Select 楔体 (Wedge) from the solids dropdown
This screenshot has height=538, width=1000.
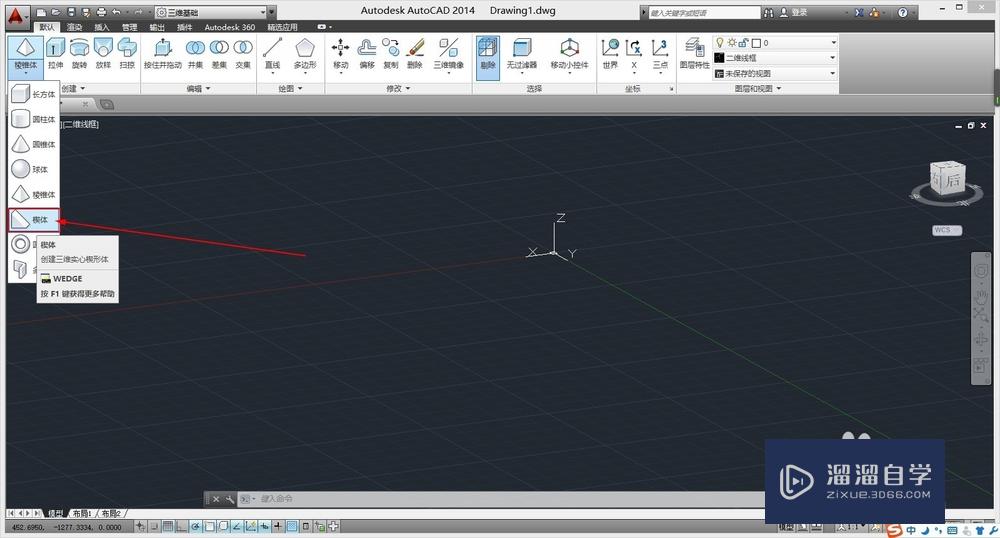click(34, 219)
